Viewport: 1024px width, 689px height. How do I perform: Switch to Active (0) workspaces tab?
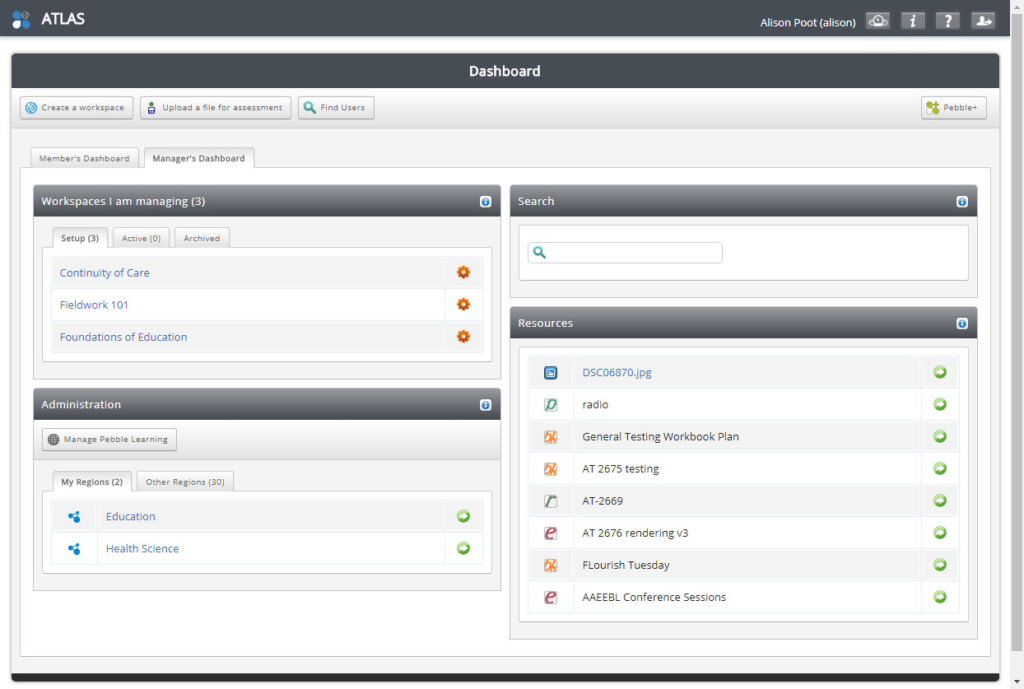[x=141, y=238]
